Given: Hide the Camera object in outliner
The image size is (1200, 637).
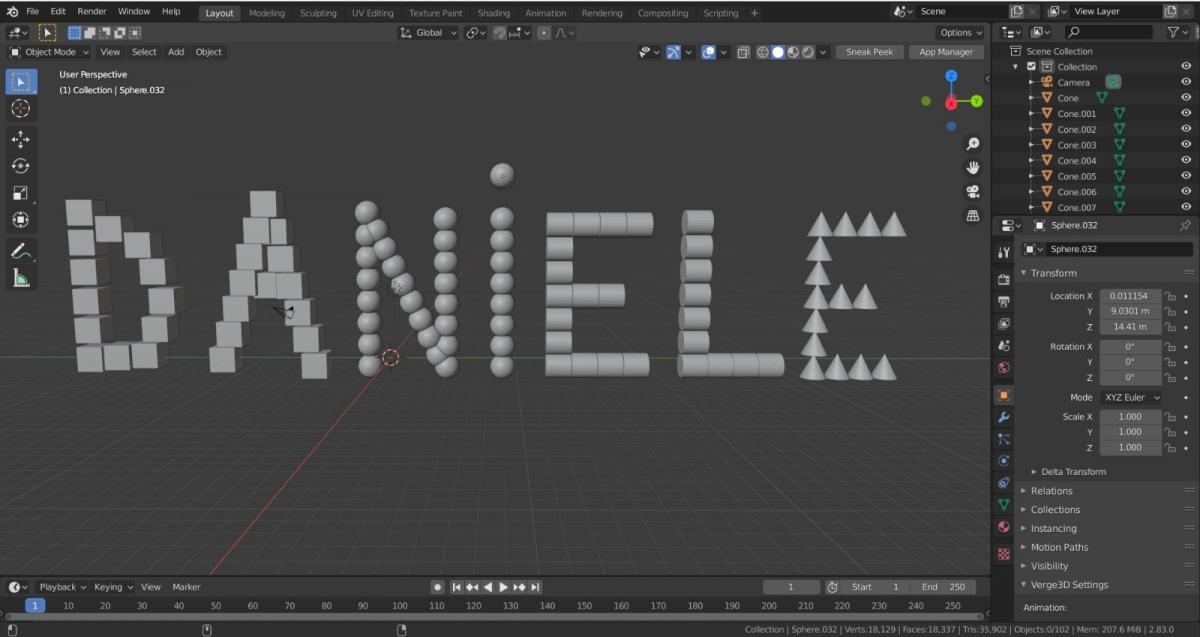Looking at the screenshot, I should point(1186,82).
